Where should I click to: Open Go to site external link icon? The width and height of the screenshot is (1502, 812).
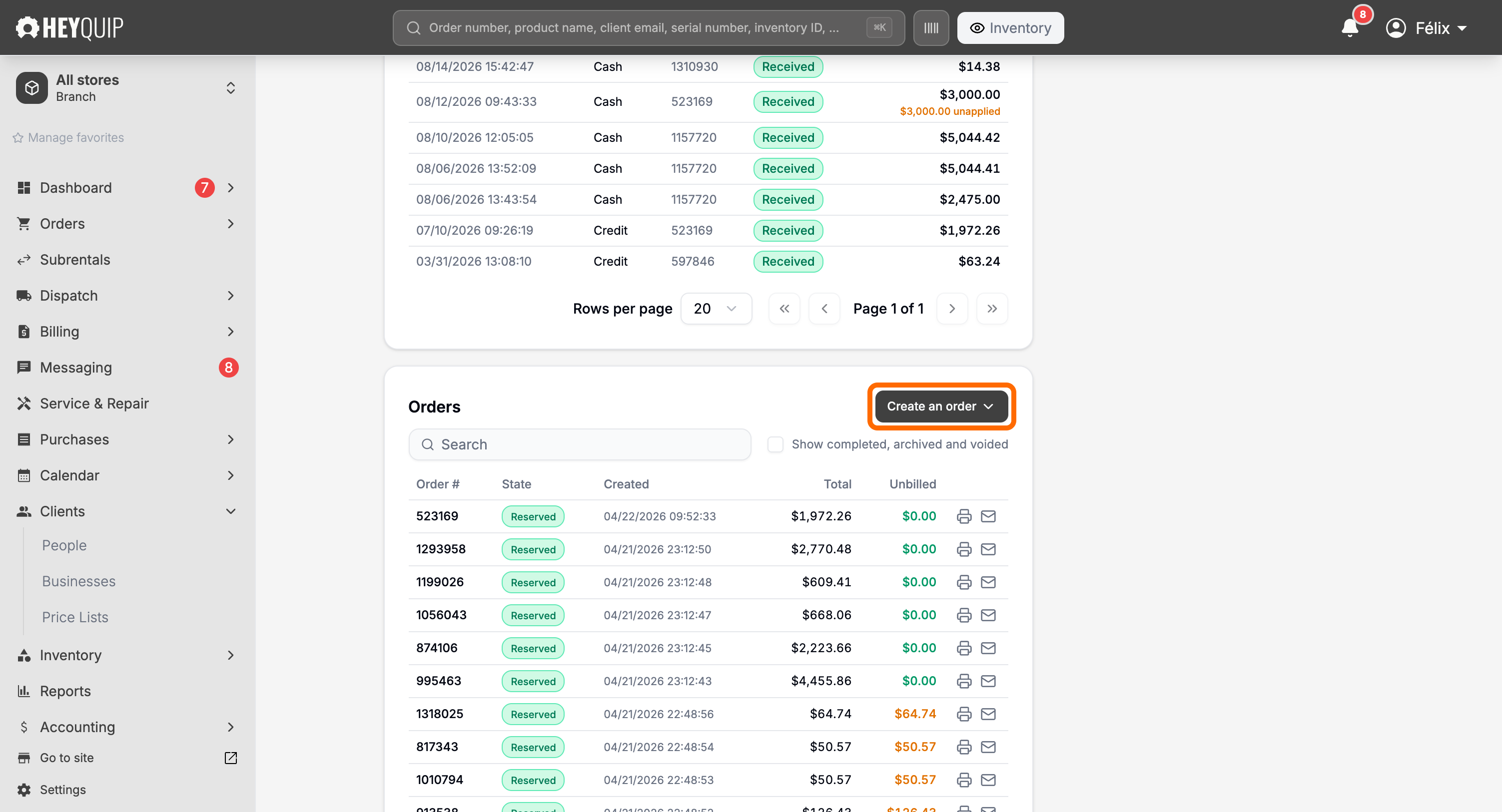230,758
